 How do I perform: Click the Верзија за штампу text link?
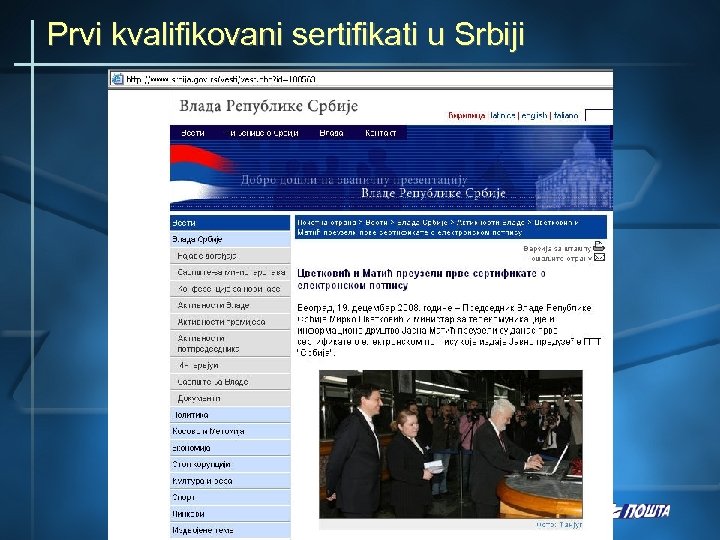557,248
